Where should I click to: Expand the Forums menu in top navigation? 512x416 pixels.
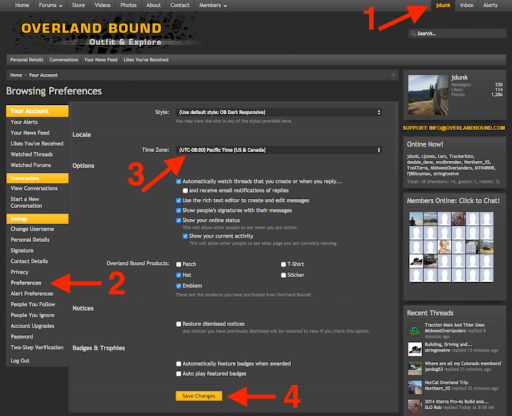(x=50, y=5)
